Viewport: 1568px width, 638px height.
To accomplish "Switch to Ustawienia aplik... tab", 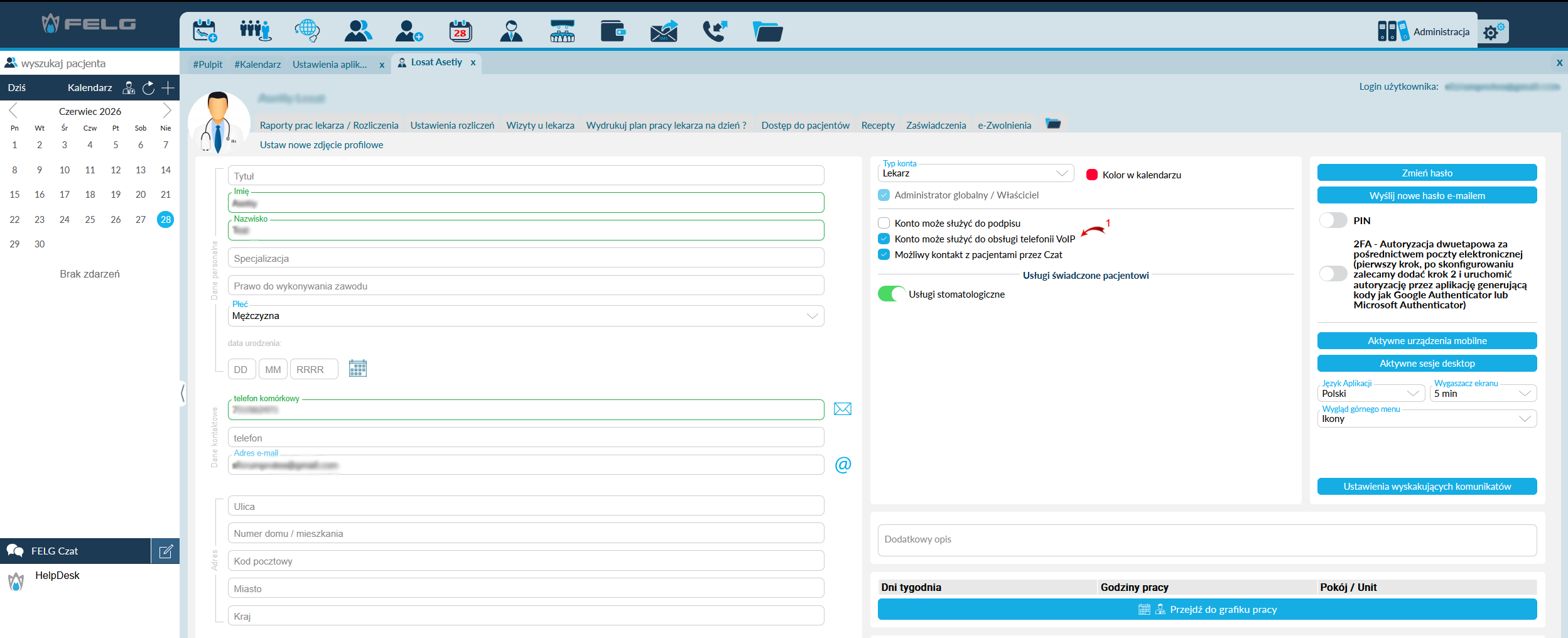I will (x=330, y=65).
